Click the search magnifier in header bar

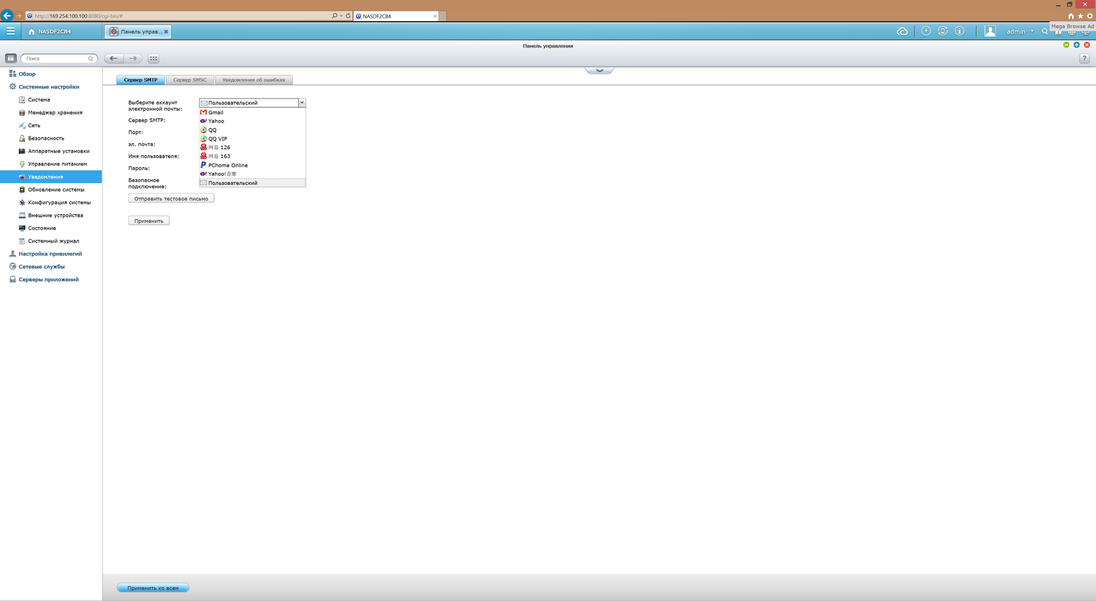(x=1045, y=31)
